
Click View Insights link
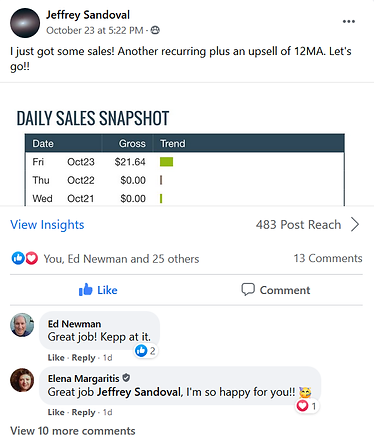(47, 224)
